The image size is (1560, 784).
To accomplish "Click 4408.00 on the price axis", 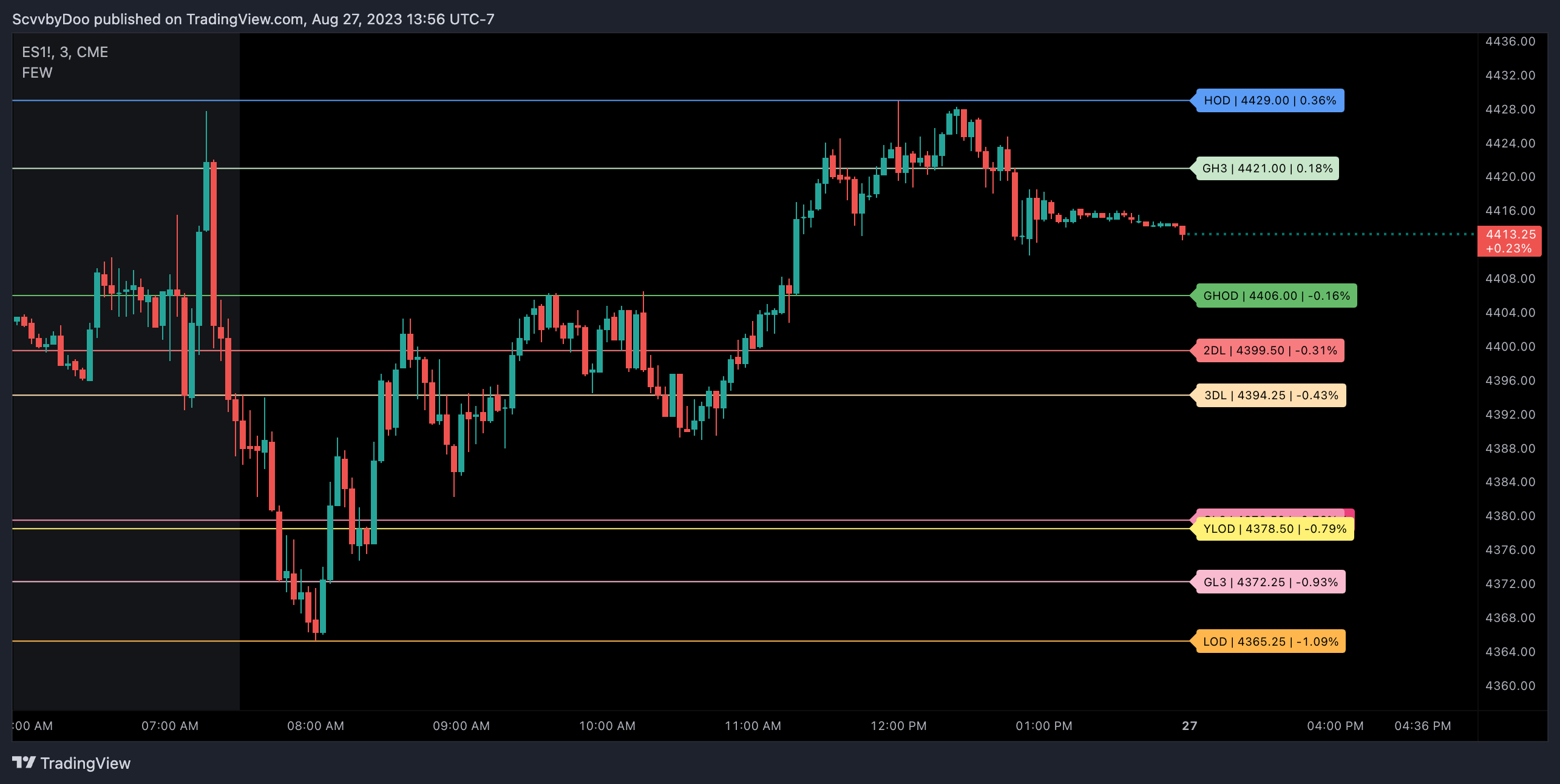I will pos(1510,279).
